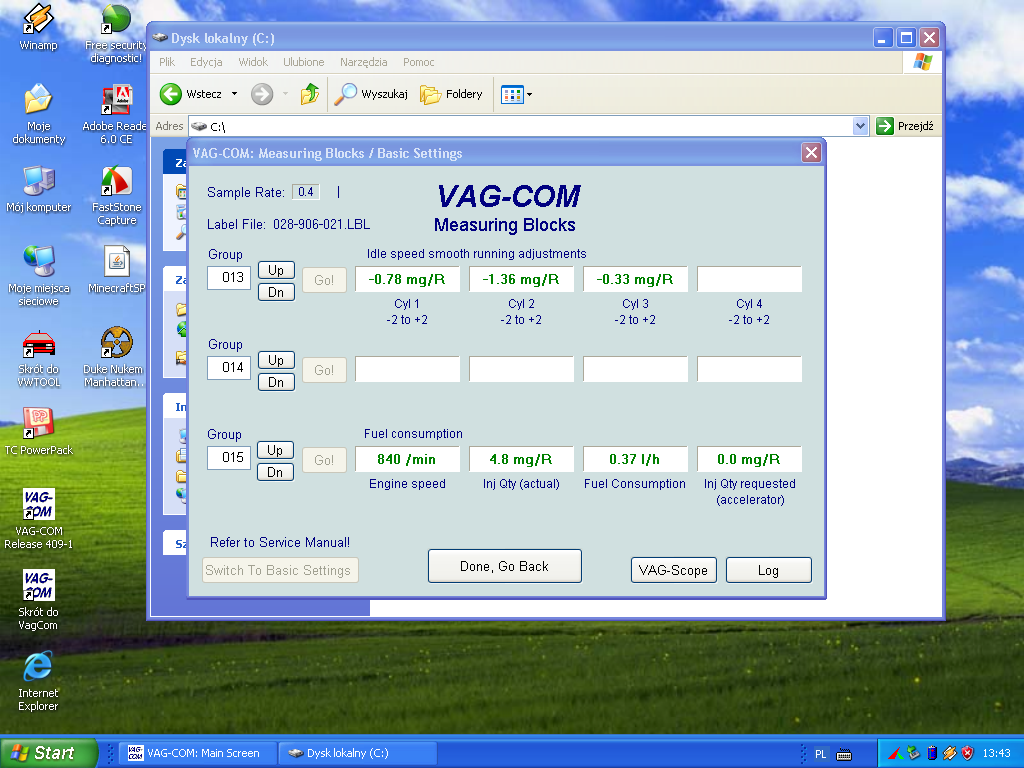Click Up for group 013

pyautogui.click(x=276, y=270)
